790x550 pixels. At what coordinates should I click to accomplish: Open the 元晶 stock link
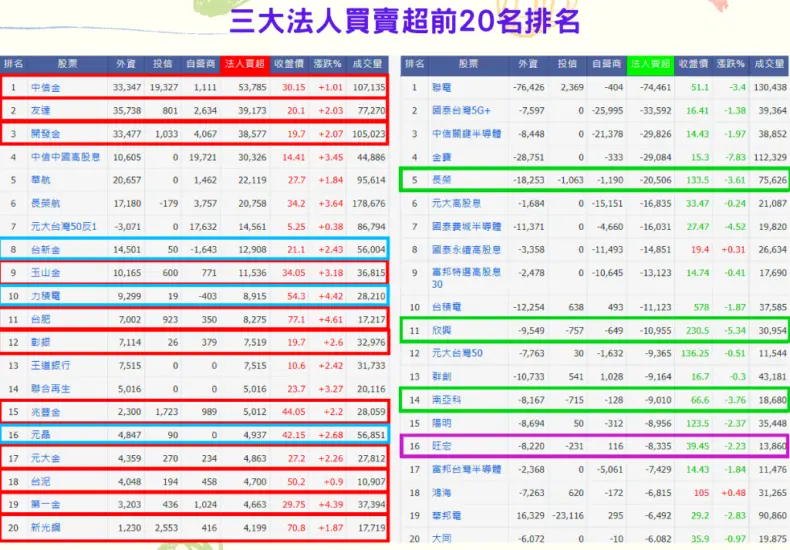40,435
